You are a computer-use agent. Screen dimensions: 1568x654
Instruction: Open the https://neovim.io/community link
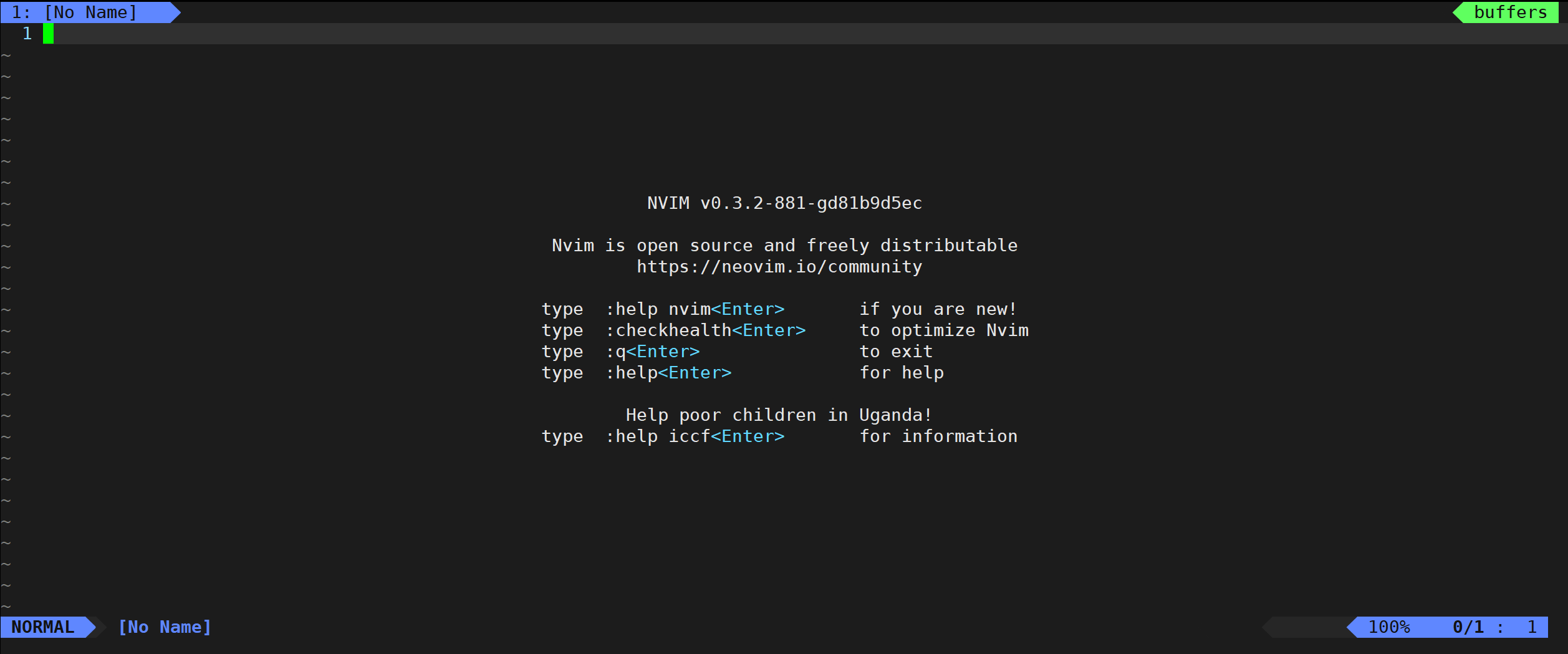pos(779,267)
